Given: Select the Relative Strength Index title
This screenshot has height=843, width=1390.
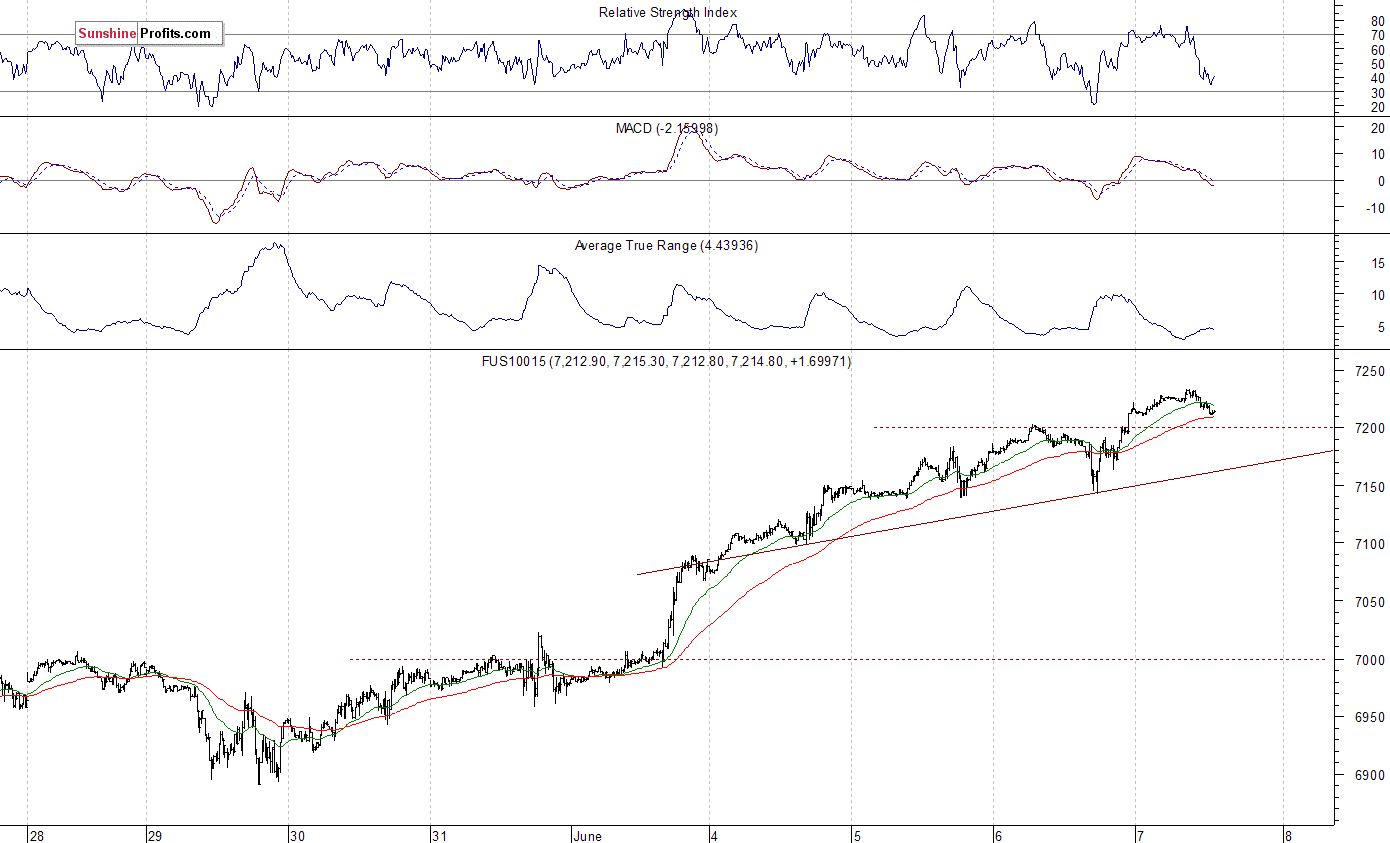Looking at the screenshot, I should (x=668, y=12).
